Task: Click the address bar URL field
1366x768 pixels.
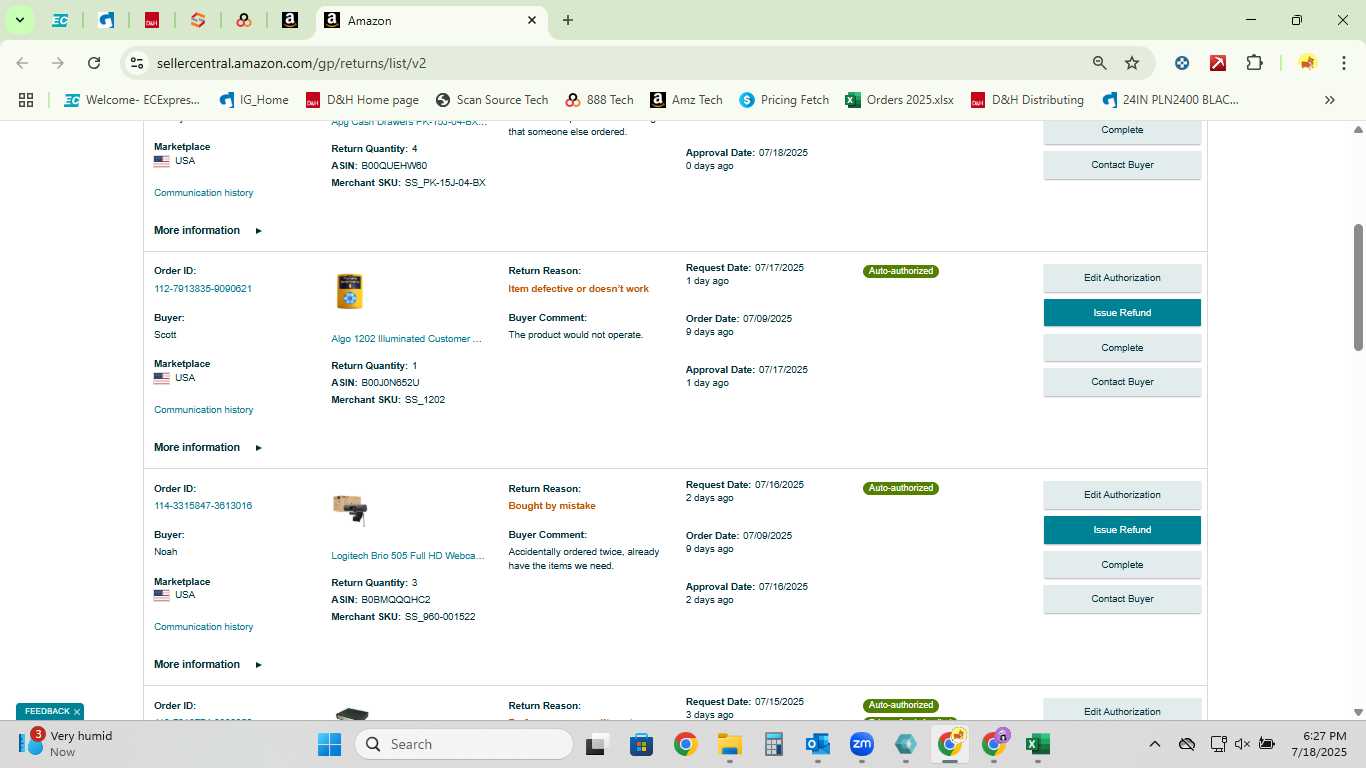Action: pos(615,63)
